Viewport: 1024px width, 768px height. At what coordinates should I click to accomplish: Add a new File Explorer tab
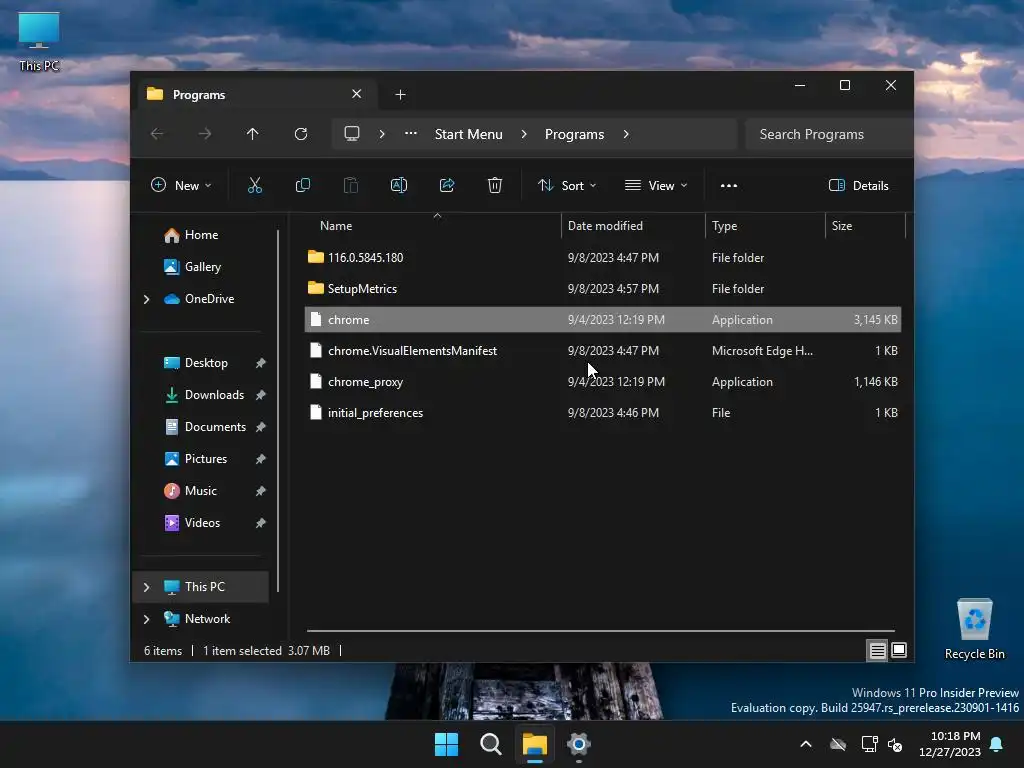coord(400,95)
